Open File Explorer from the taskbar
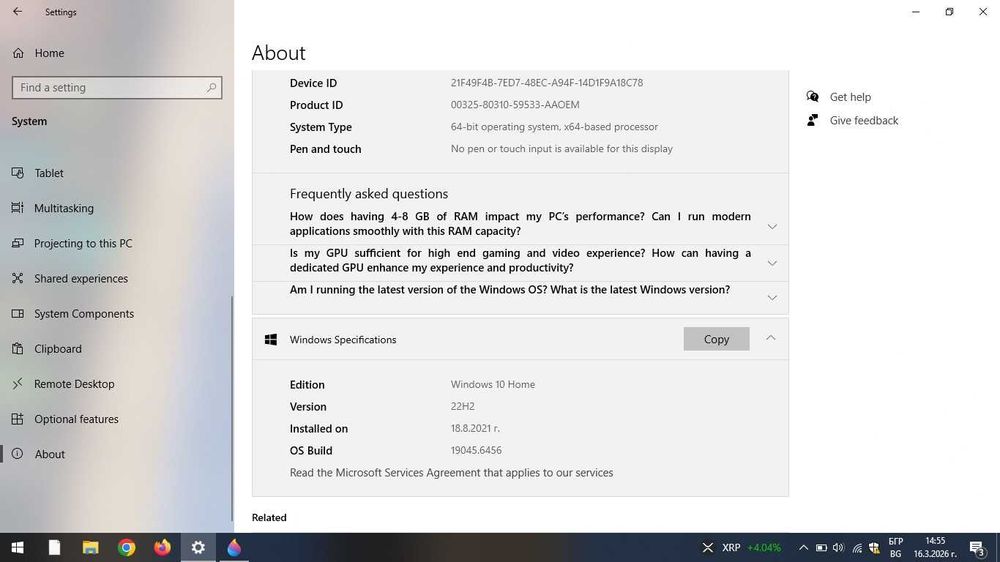This screenshot has width=1000, height=562. pyautogui.click(x=90, y=547)
